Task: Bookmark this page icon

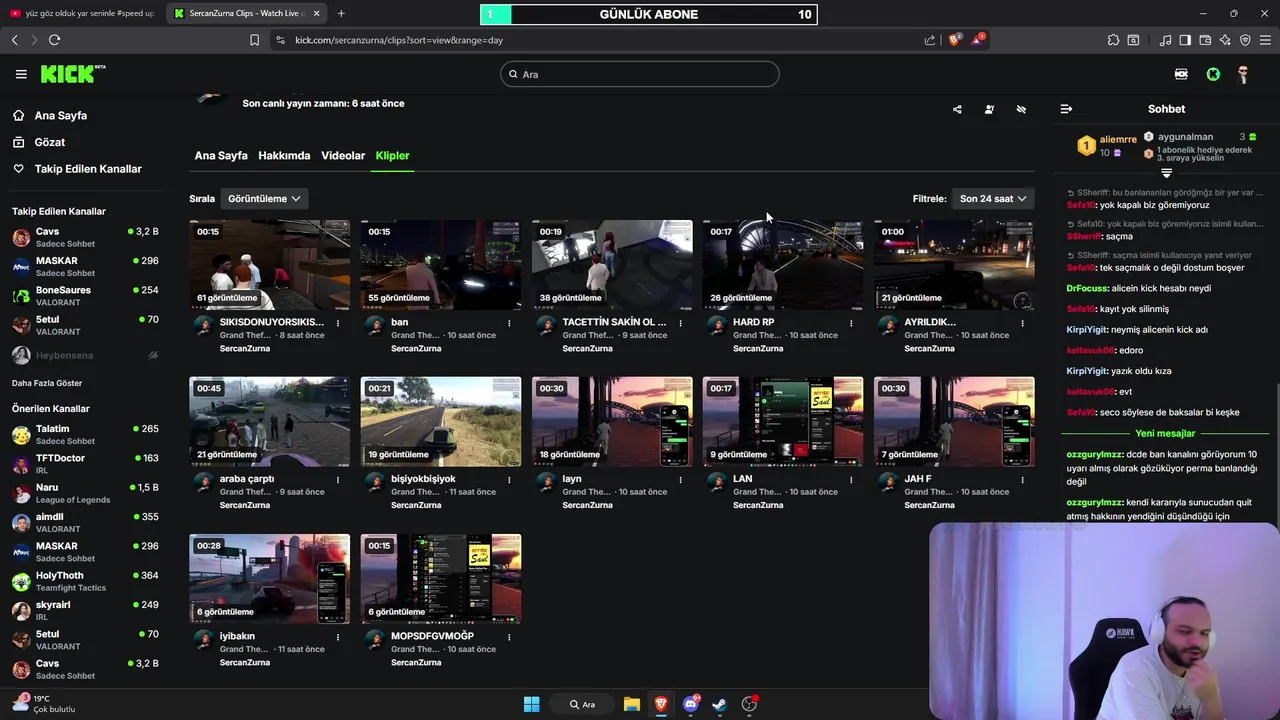Action: pos(254,40)
